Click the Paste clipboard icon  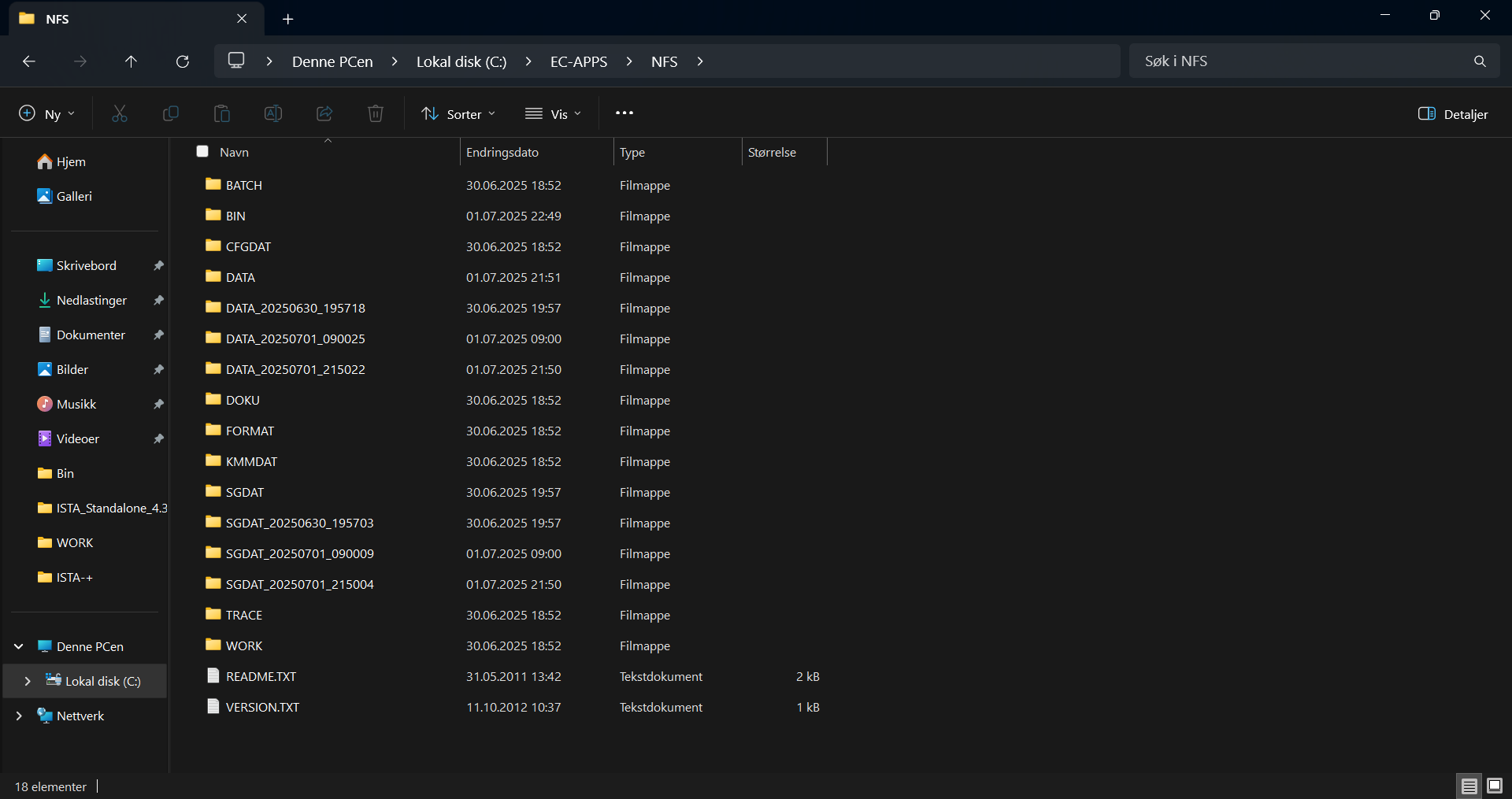click(222, 114)
